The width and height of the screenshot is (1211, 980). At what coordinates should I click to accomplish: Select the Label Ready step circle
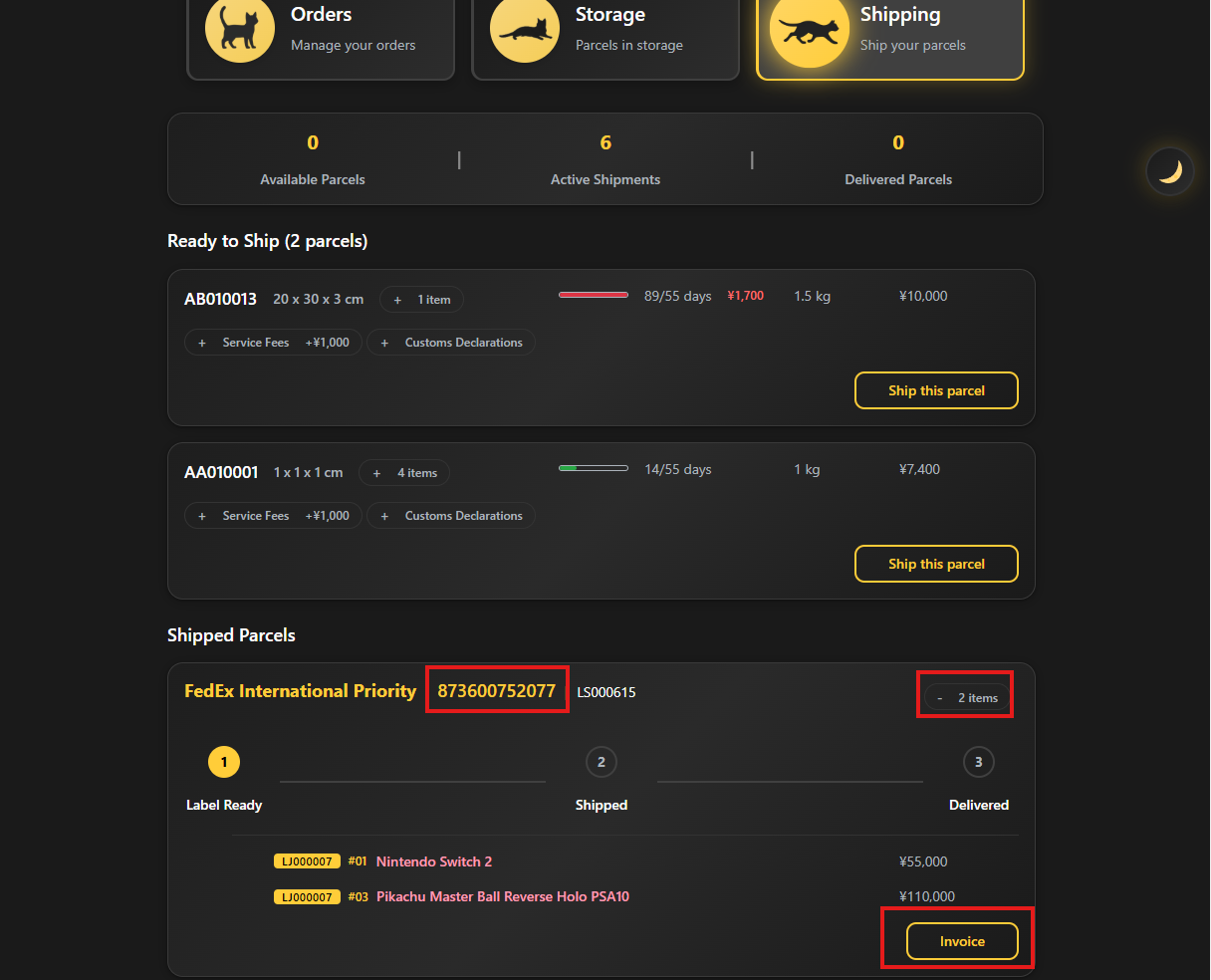point(224,762)
